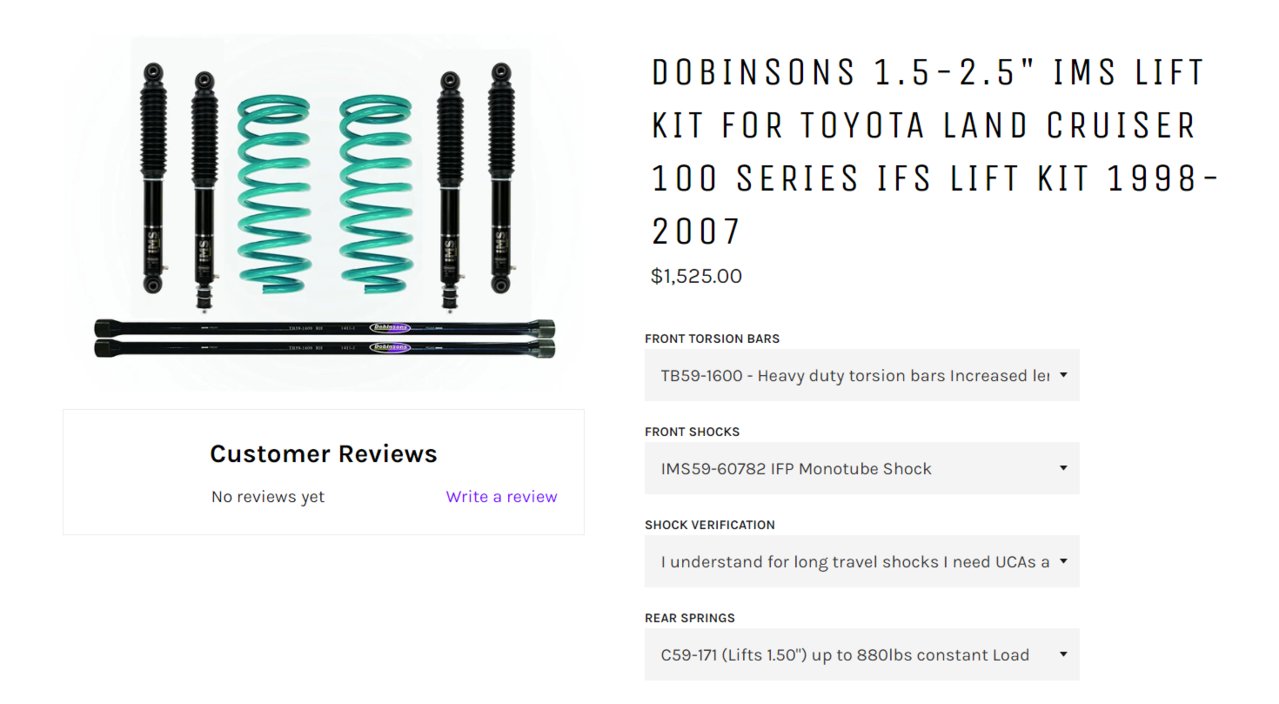Open the Write a review link
This screenshot has height=704, width=1279.
(x=501, y=496)
